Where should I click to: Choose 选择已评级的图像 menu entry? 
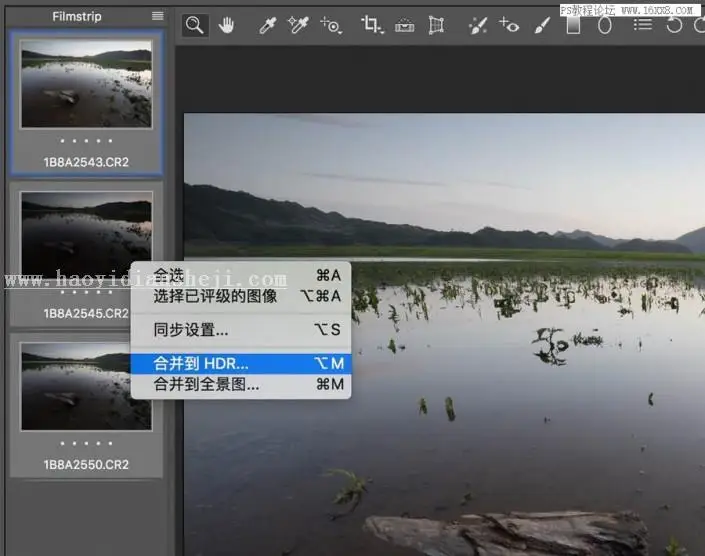pyautogui.click(x=241, y=296)
